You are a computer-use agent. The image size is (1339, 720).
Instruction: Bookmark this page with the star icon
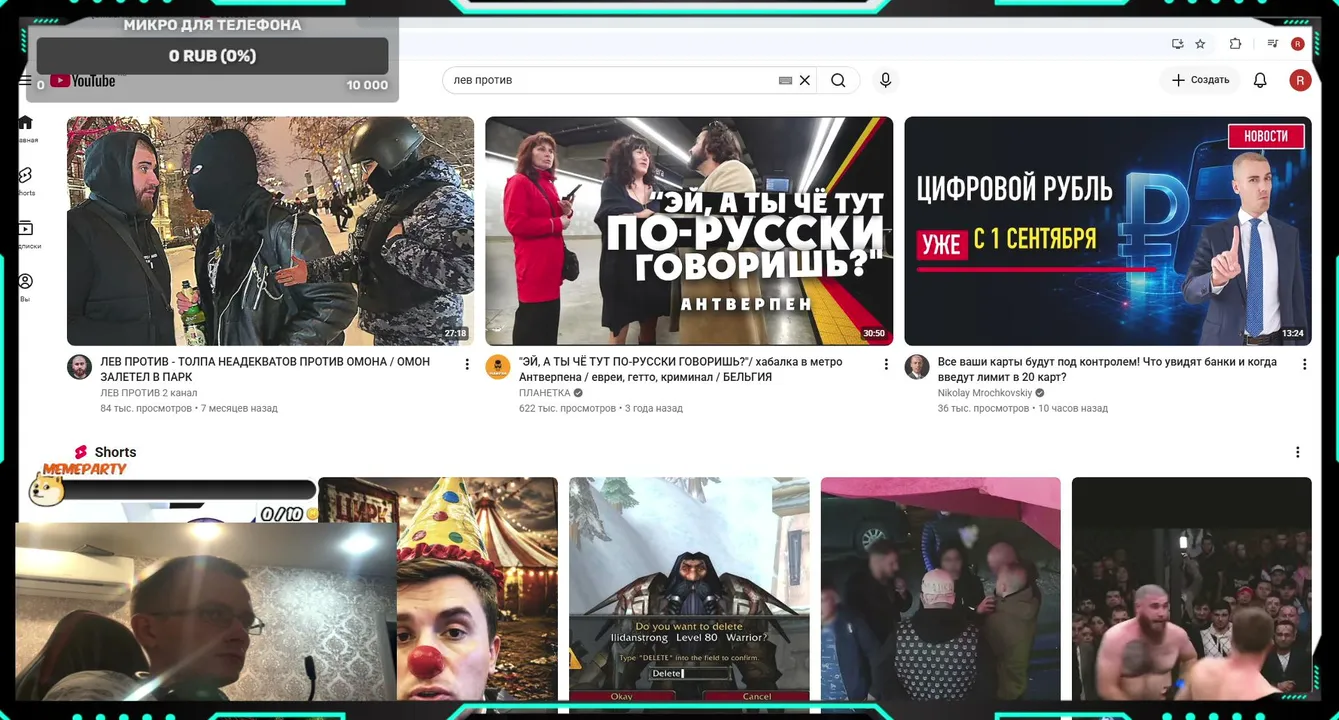click(x=1200, y=44)
